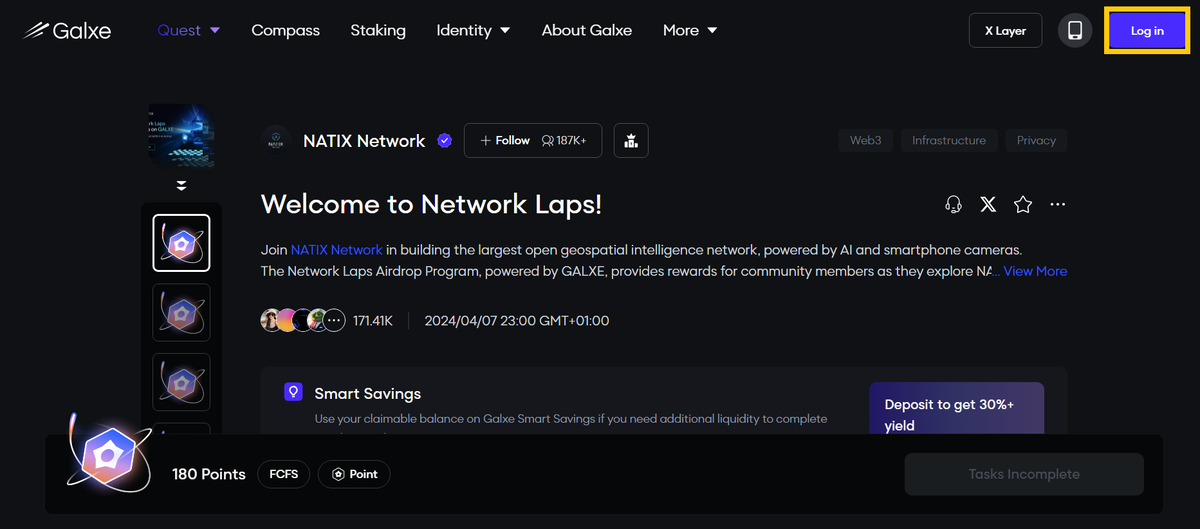
Task: Click View More to expand description
Action: point(1035,271)
